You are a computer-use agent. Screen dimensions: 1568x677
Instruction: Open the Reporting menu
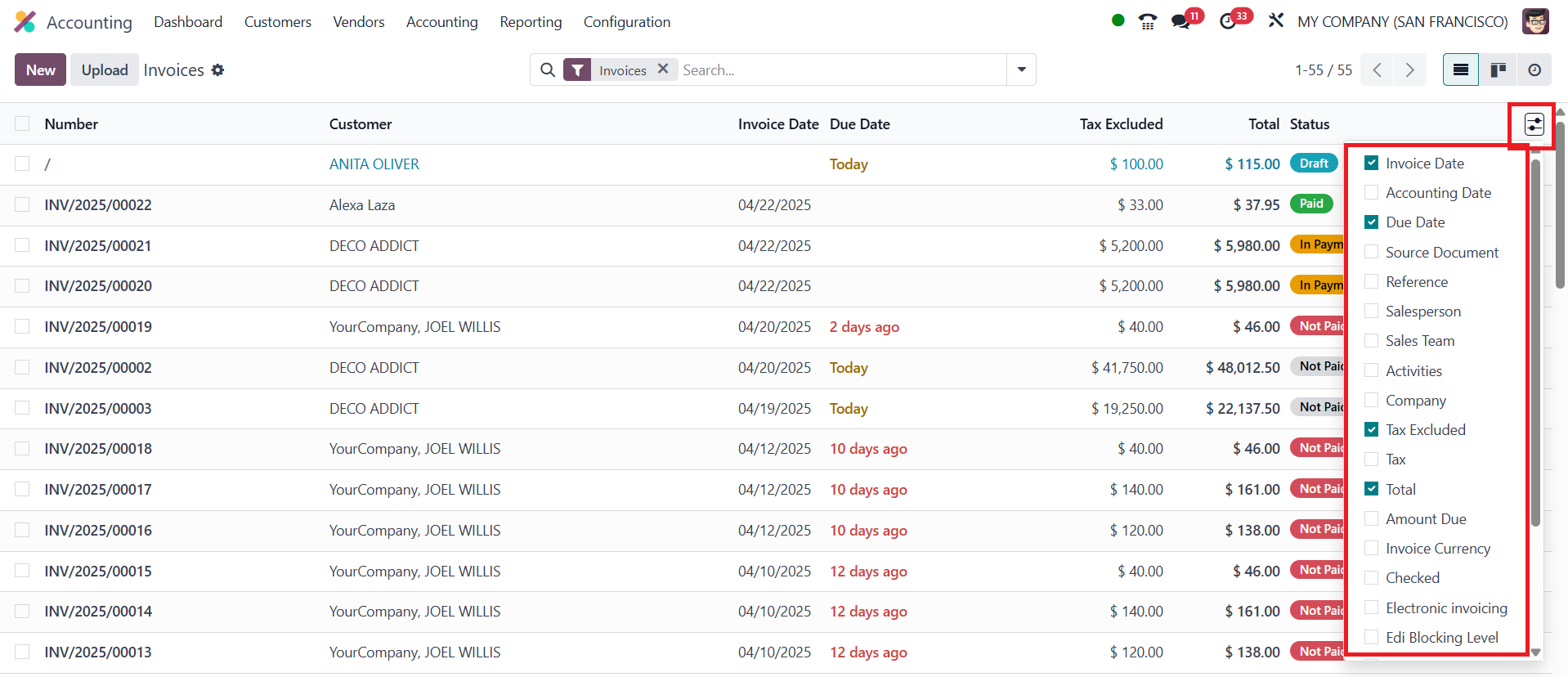pos(531,22)
